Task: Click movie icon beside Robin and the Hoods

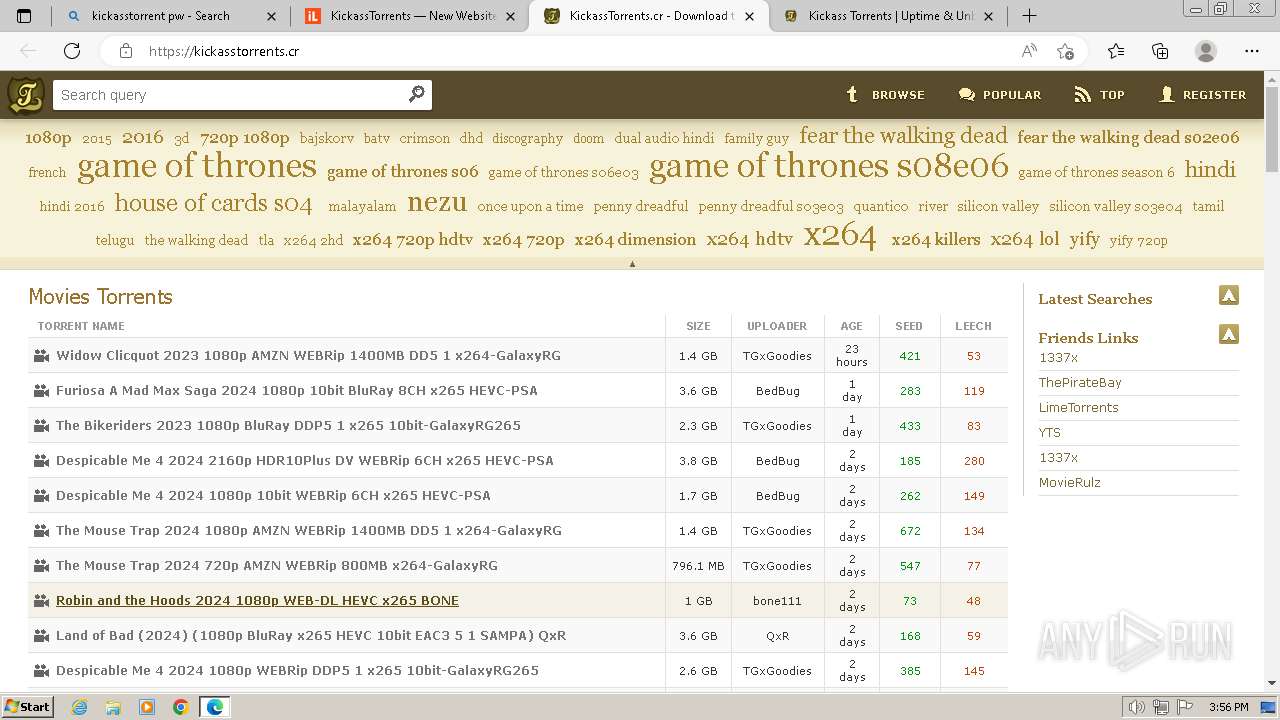Action: click(x=41, y=600)
